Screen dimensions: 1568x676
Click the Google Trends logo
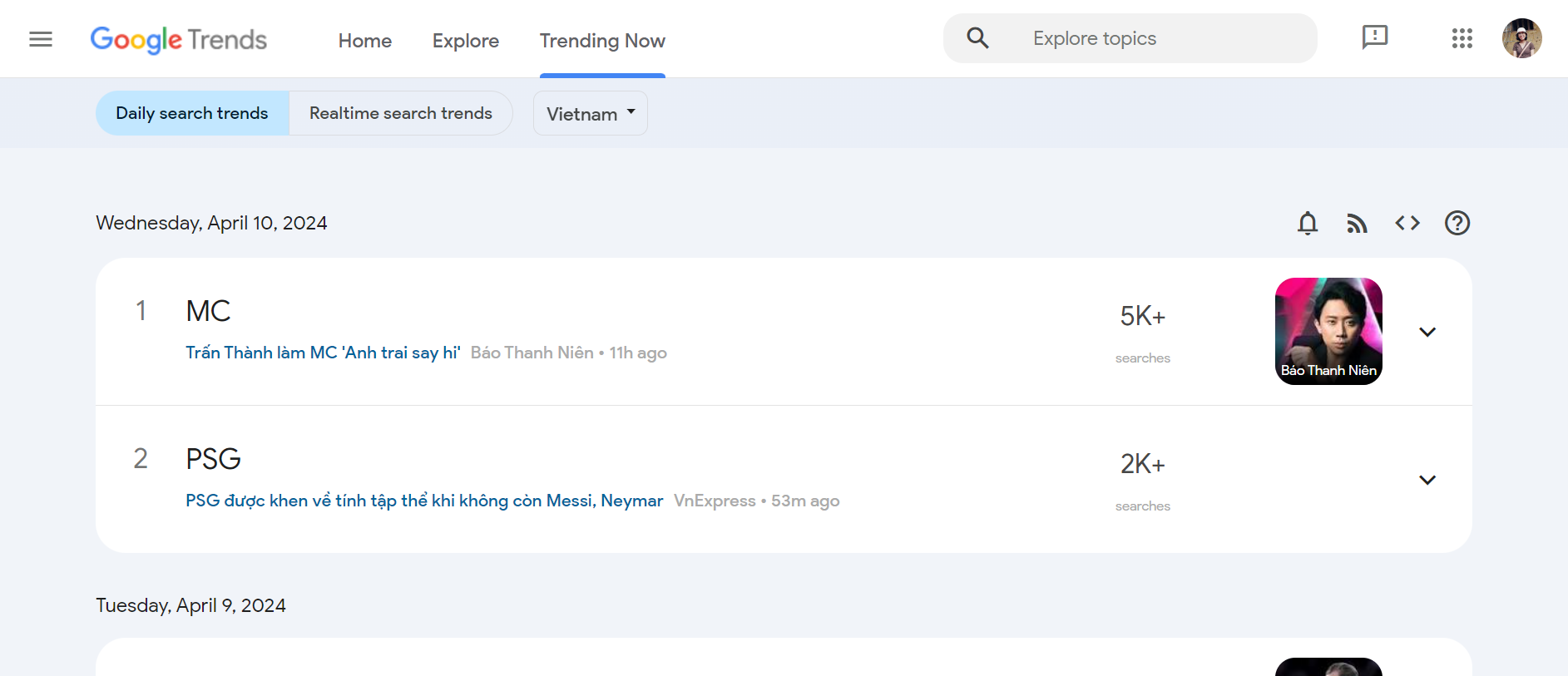179,39
